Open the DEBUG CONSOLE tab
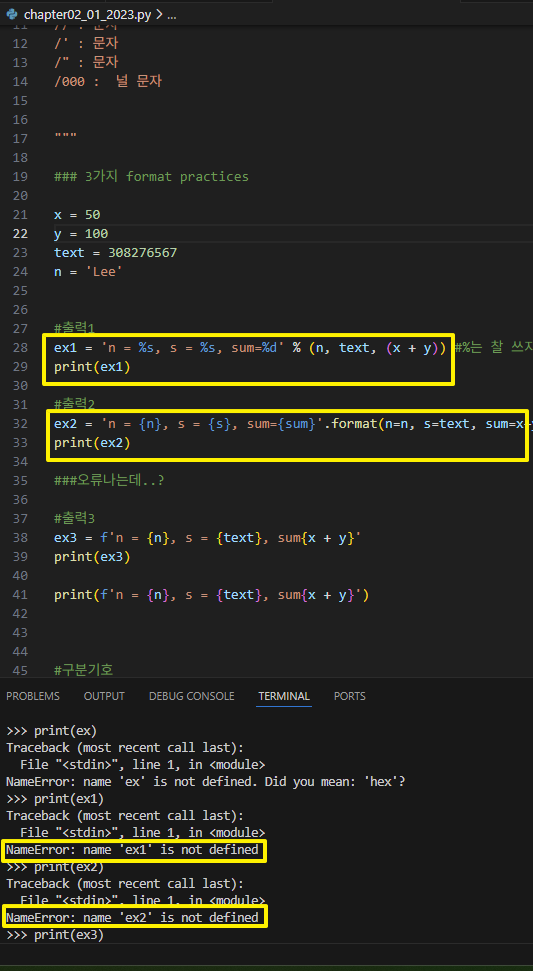Image resolution: width=533 pixels, height=971 pixels. coord(191,696)
